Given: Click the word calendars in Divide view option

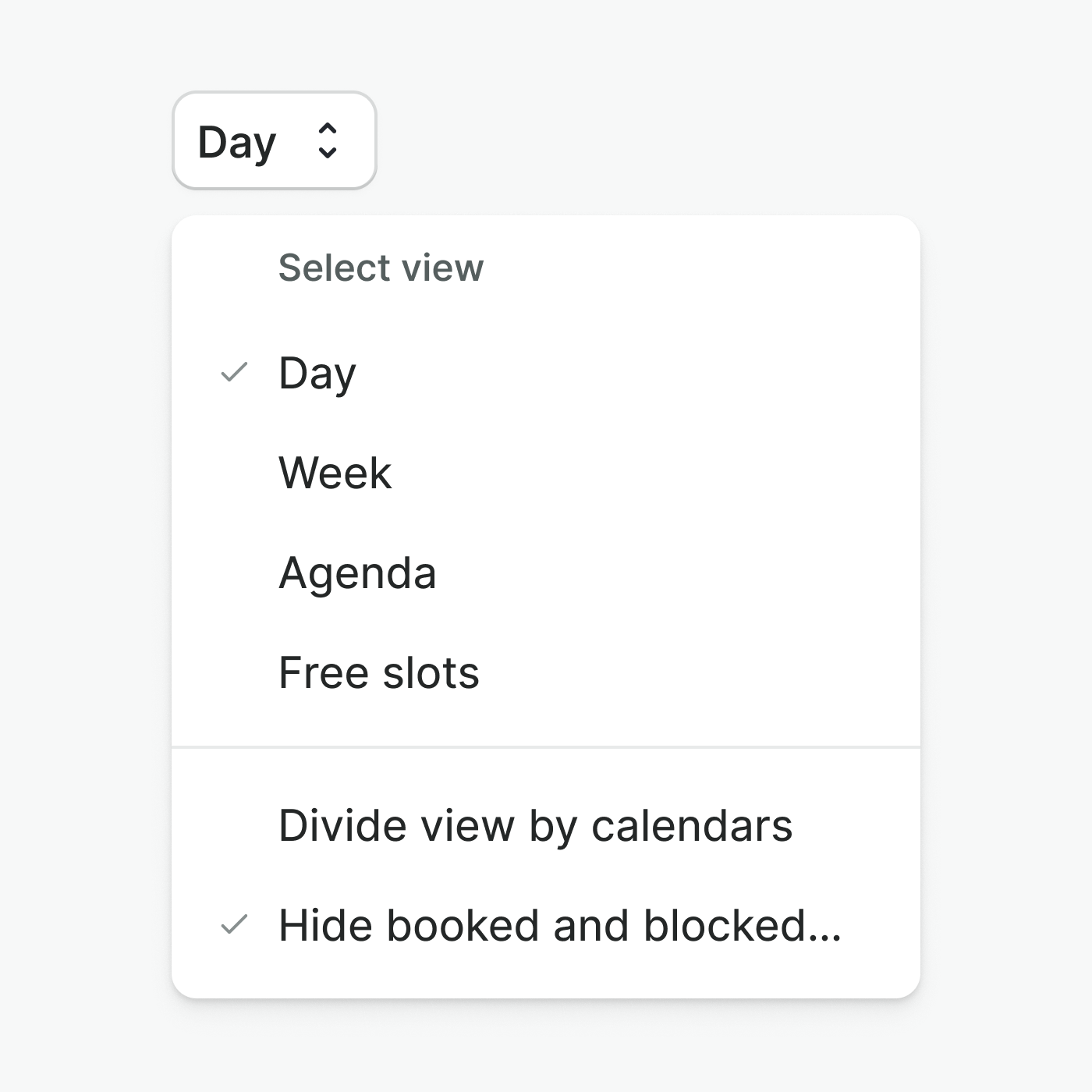Looking at the screenshot, I should click(692, 825).
